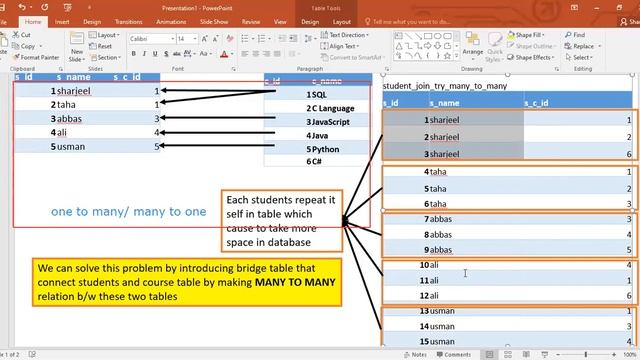Switch to the Slide Show tab
This screenshot has width=640, height=360.
coord(214,22)
